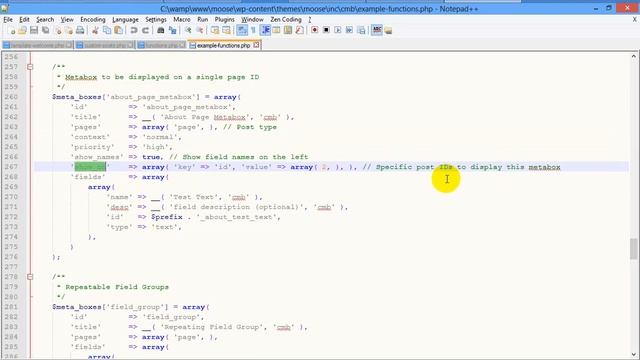
Task: Zoom in using the toolbar icon
Action: [x=188, y=31]
